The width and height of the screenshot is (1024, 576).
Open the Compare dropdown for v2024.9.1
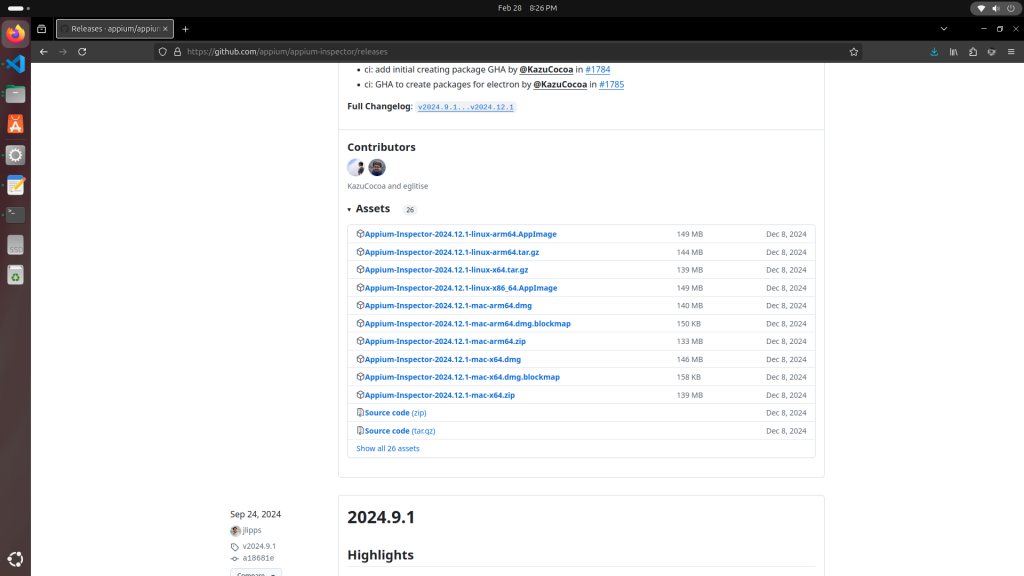point(255,573)
